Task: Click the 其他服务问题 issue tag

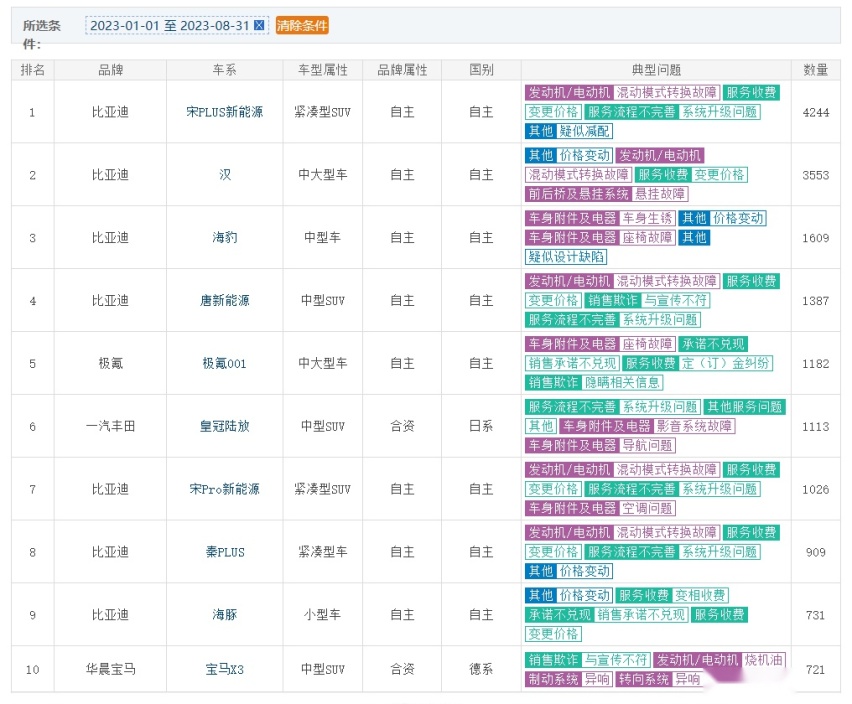Action: 744,407
